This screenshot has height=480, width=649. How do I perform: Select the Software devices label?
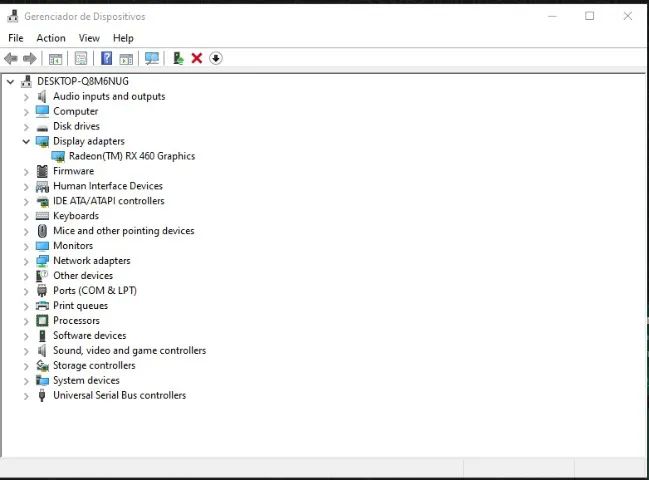[x=89, y=336]
